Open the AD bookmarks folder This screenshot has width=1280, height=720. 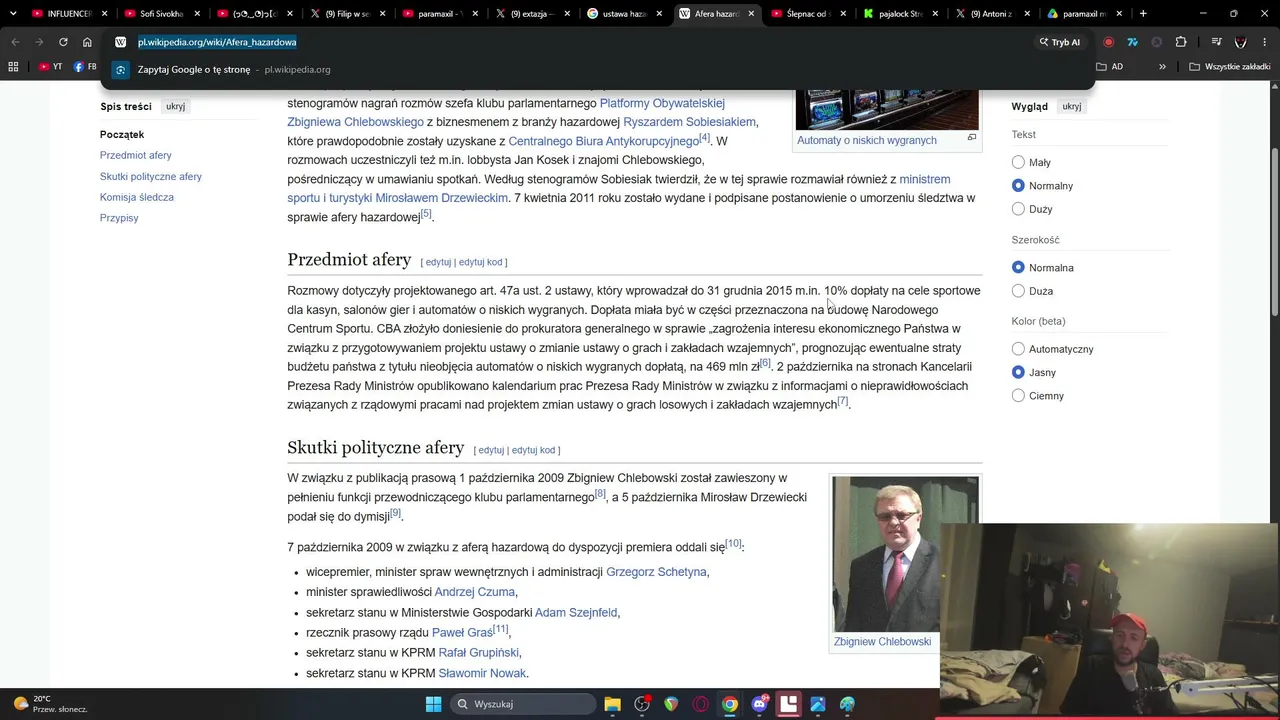click(1110, 67)
